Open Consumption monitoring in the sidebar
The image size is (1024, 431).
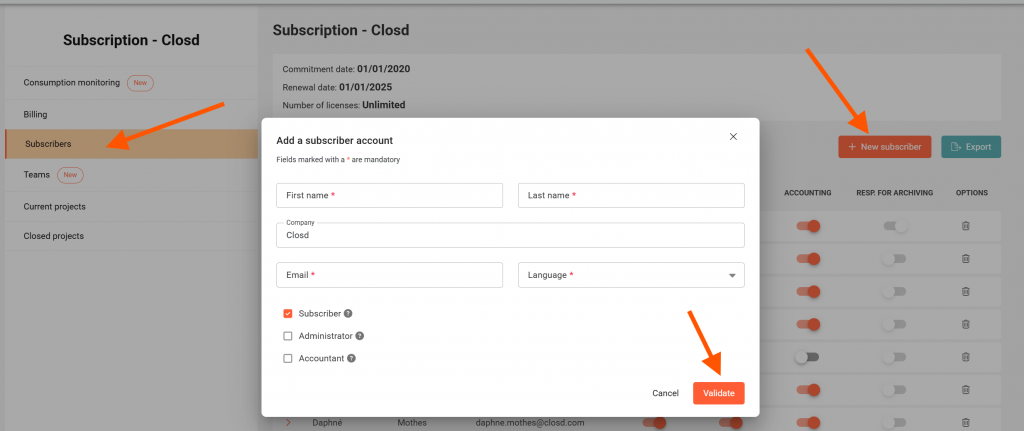(x=72, y=82)
